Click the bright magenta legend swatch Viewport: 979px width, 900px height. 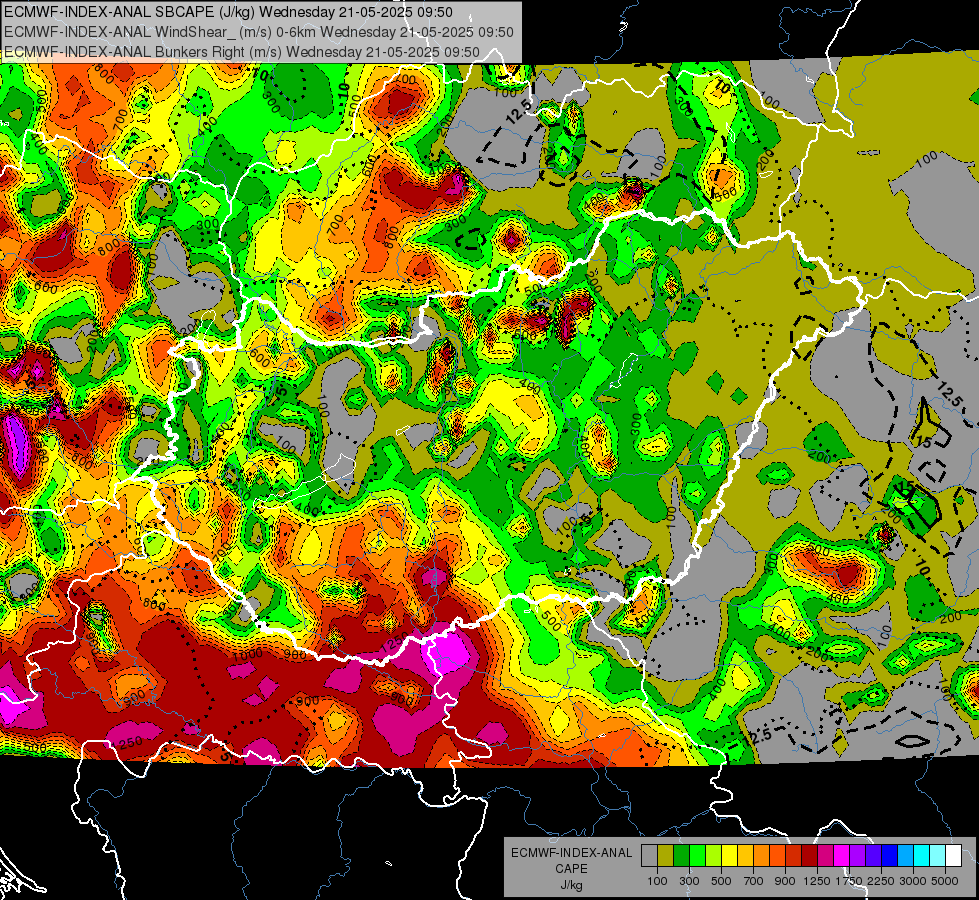tap(842, 856)
